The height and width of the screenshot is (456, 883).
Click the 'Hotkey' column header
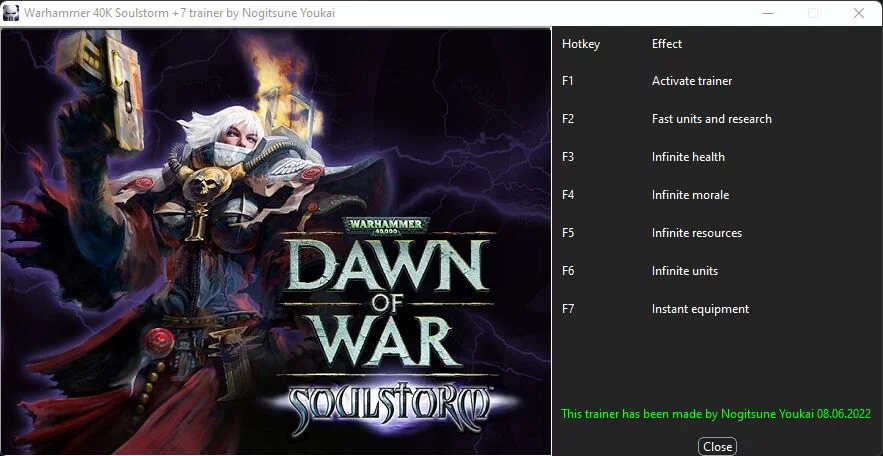(581, 44)
